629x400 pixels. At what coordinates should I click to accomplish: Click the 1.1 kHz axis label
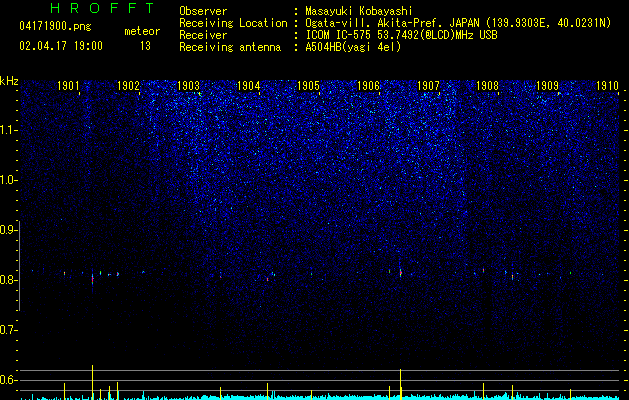pos(8,130)
